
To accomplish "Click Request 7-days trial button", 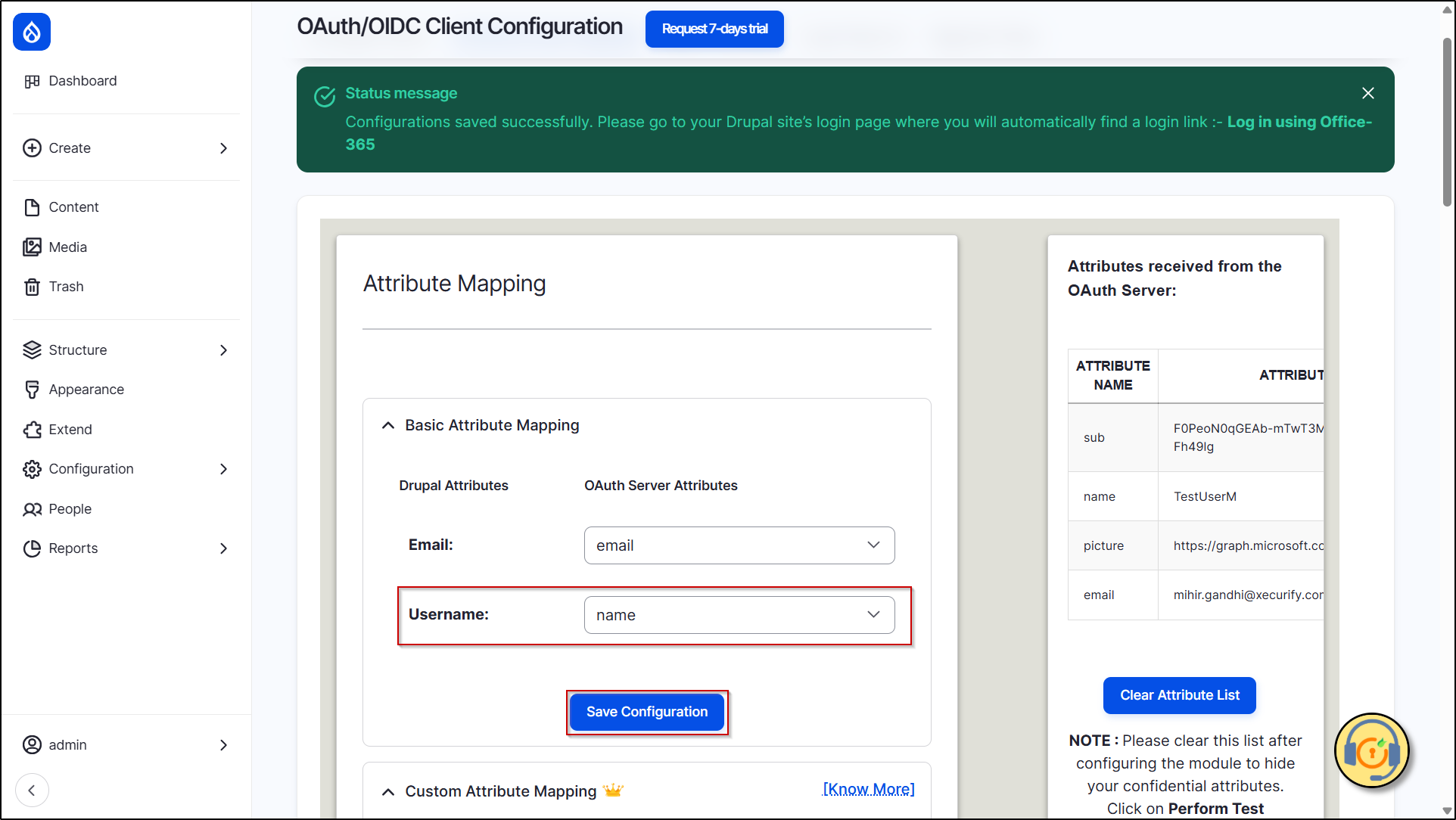I will [714, 29].
